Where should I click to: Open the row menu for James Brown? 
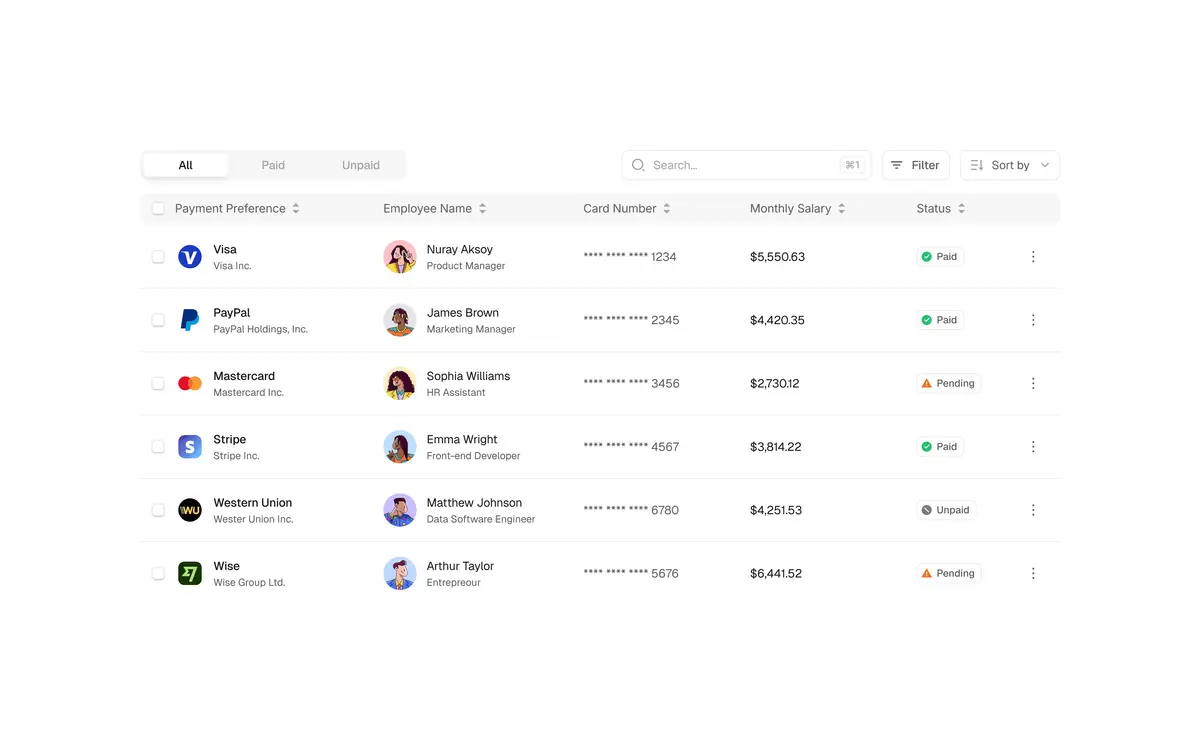coord(1033,320)
